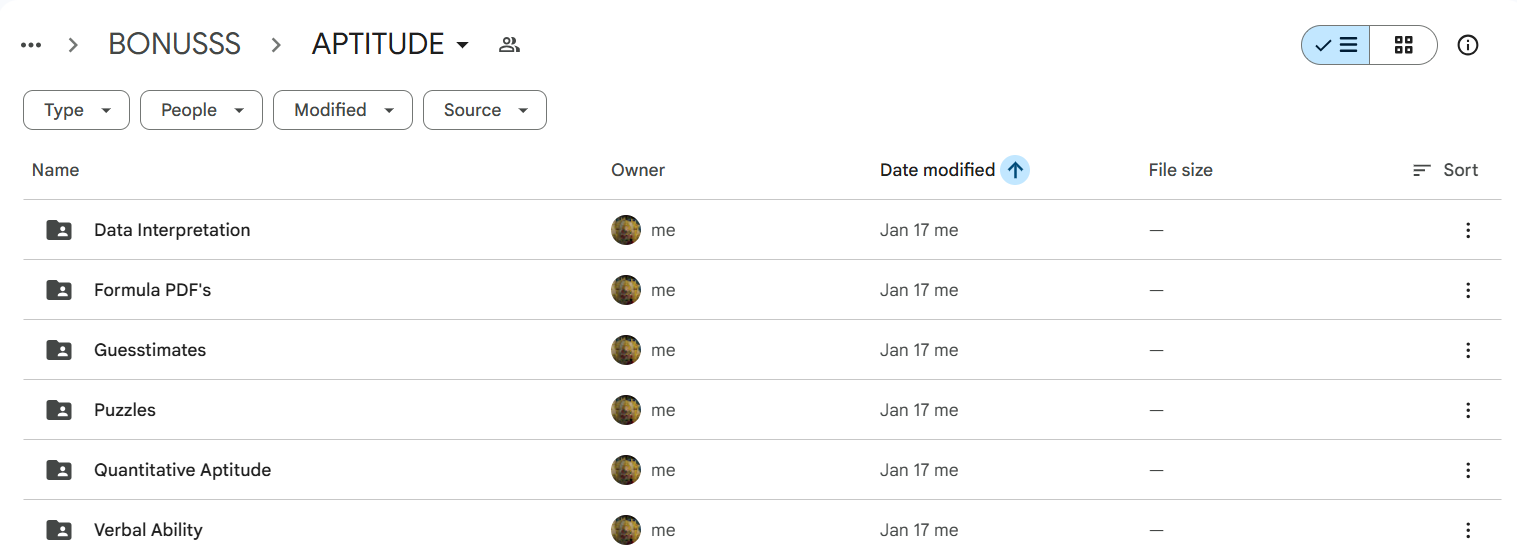Click the Puzzles shared folder icon

(x=59, y=410)
